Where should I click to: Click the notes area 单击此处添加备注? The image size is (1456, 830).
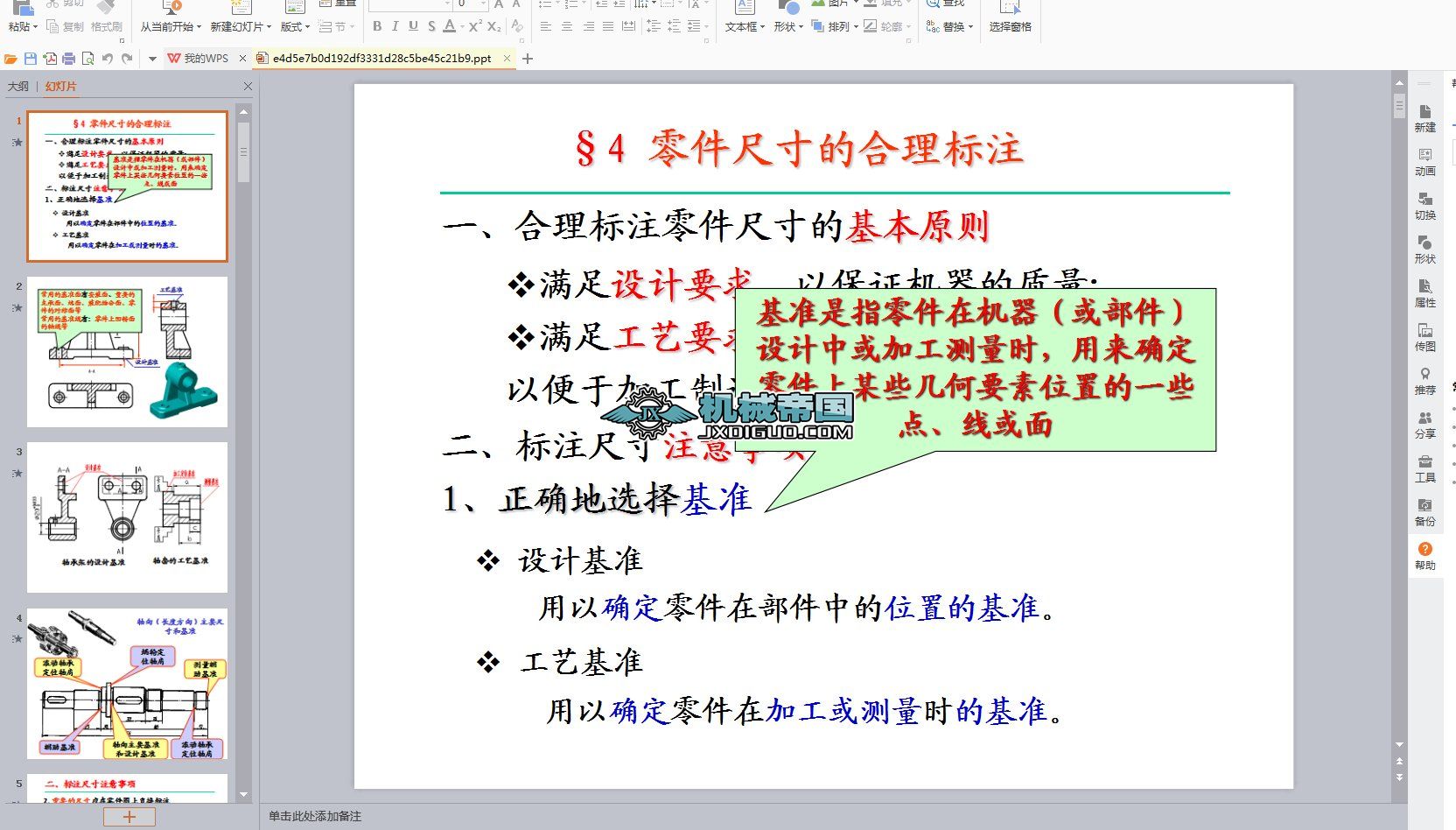coord(315,816)
